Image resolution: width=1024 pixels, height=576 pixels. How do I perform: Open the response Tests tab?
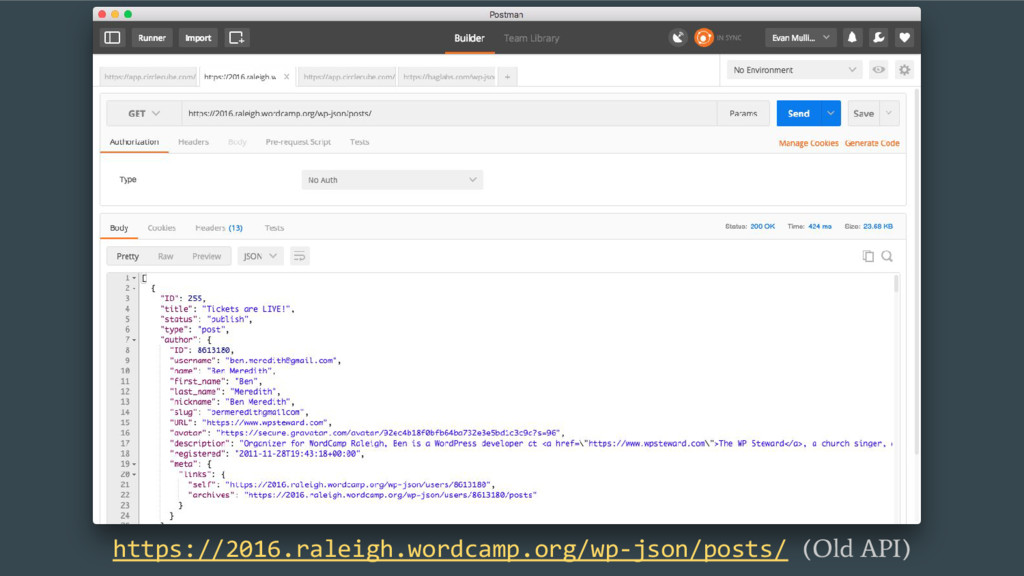(274, 228)
